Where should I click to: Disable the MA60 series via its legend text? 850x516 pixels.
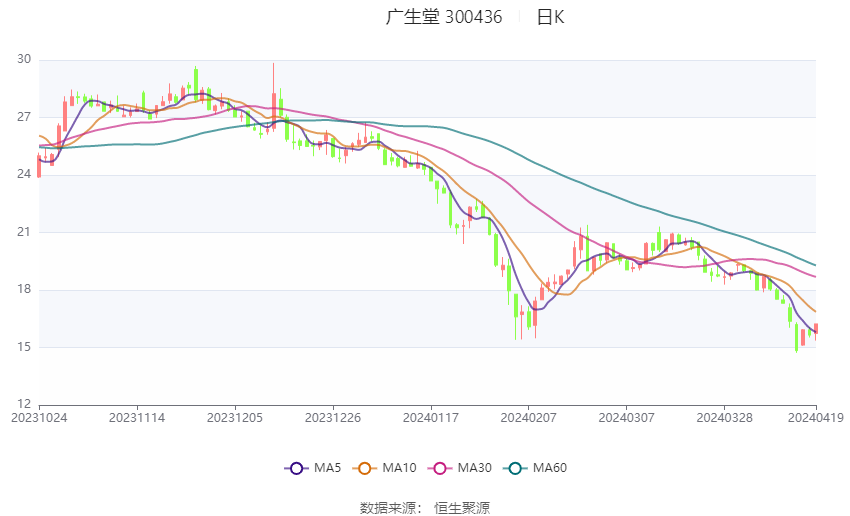pyautogui.click(x=550, y=468)
